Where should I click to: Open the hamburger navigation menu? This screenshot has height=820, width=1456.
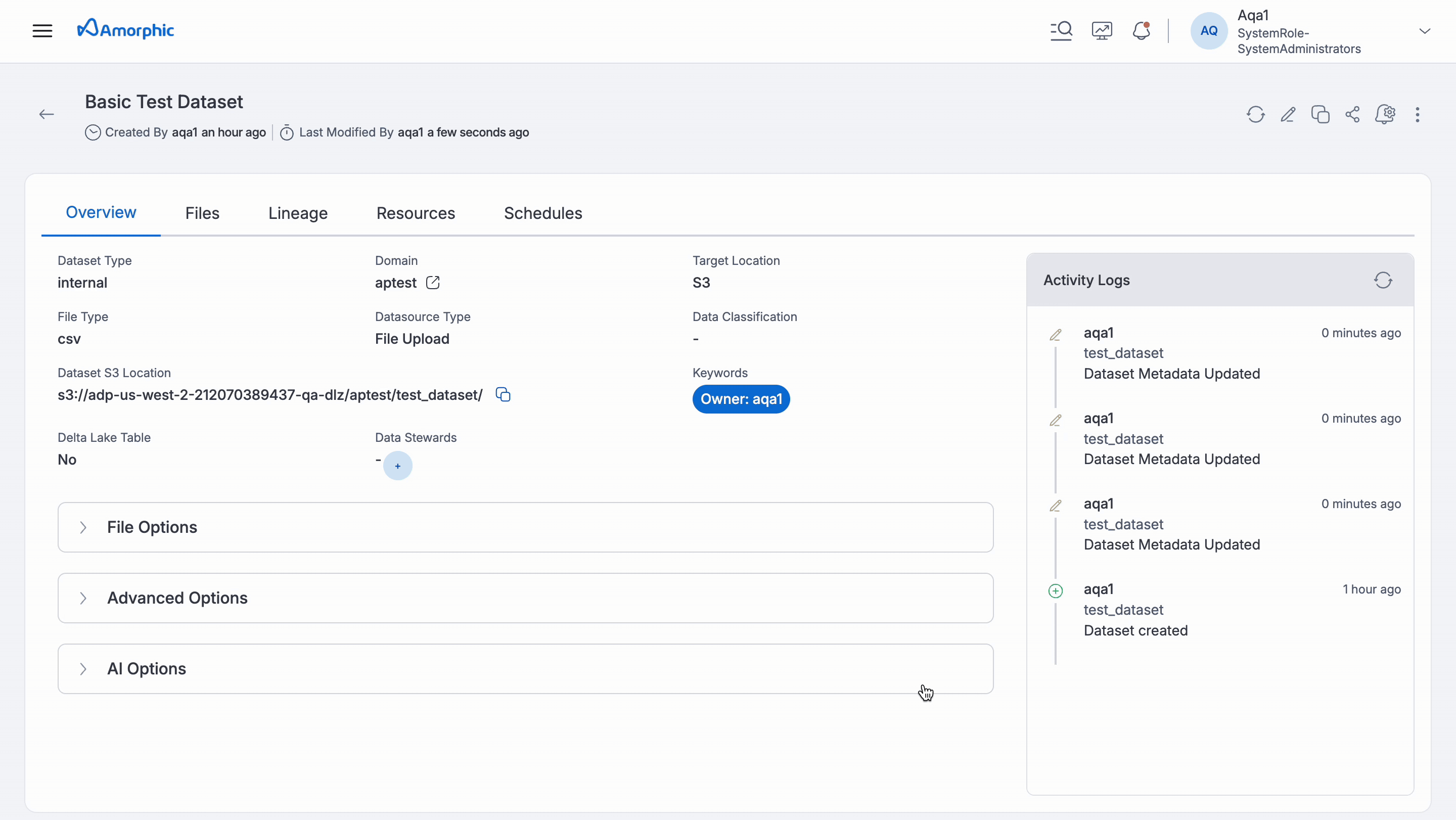42,30
